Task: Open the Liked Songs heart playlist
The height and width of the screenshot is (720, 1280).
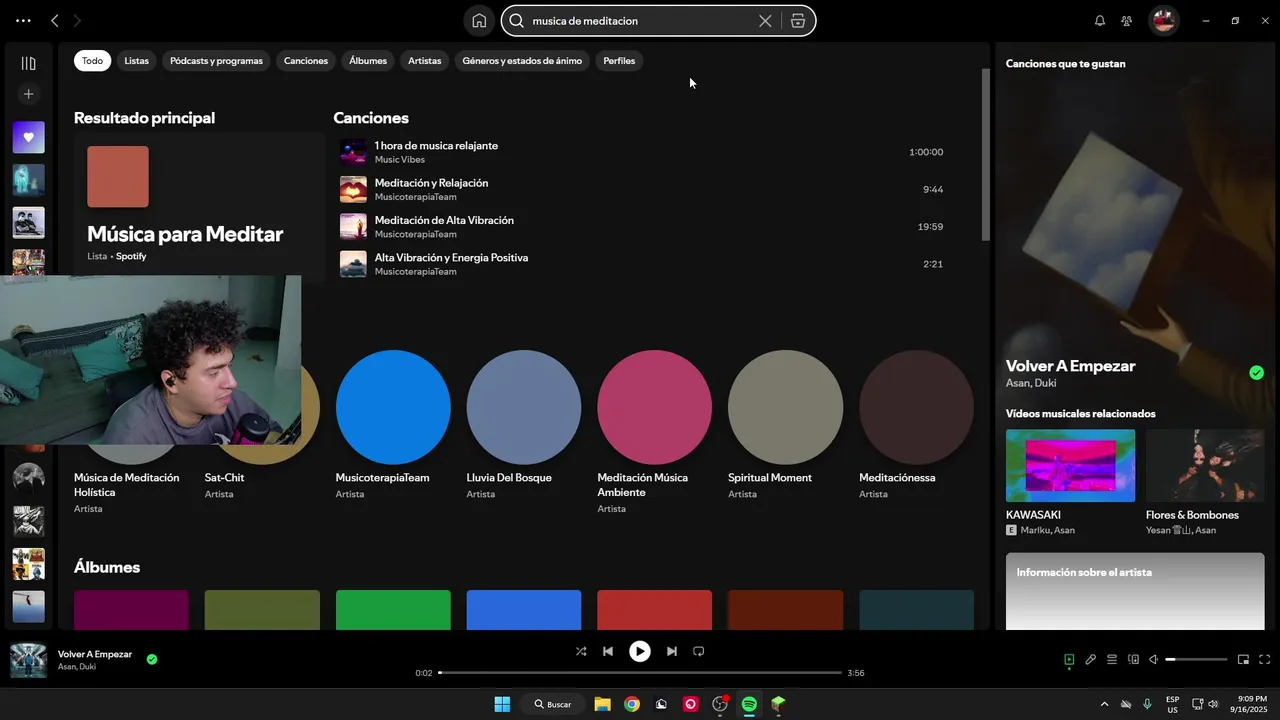Action: coord(28,137)
